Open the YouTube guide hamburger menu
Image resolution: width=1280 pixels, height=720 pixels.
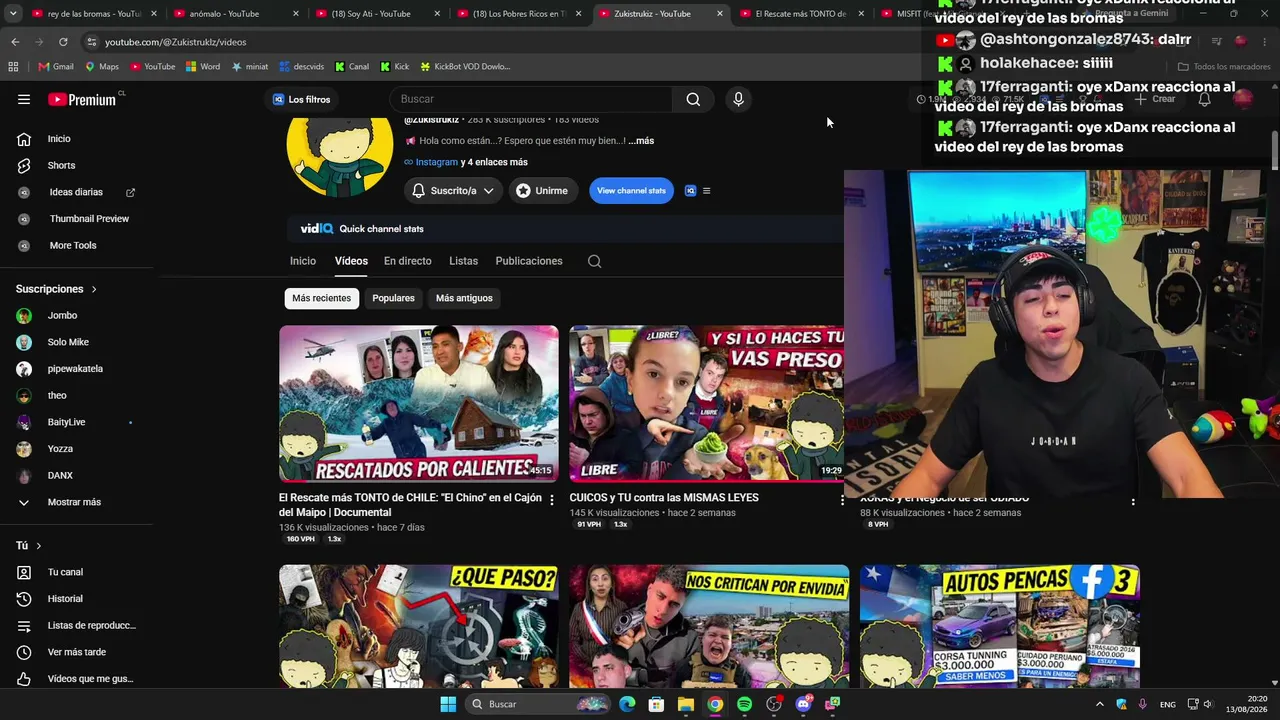pyautogui.click(x=24, y=99)
